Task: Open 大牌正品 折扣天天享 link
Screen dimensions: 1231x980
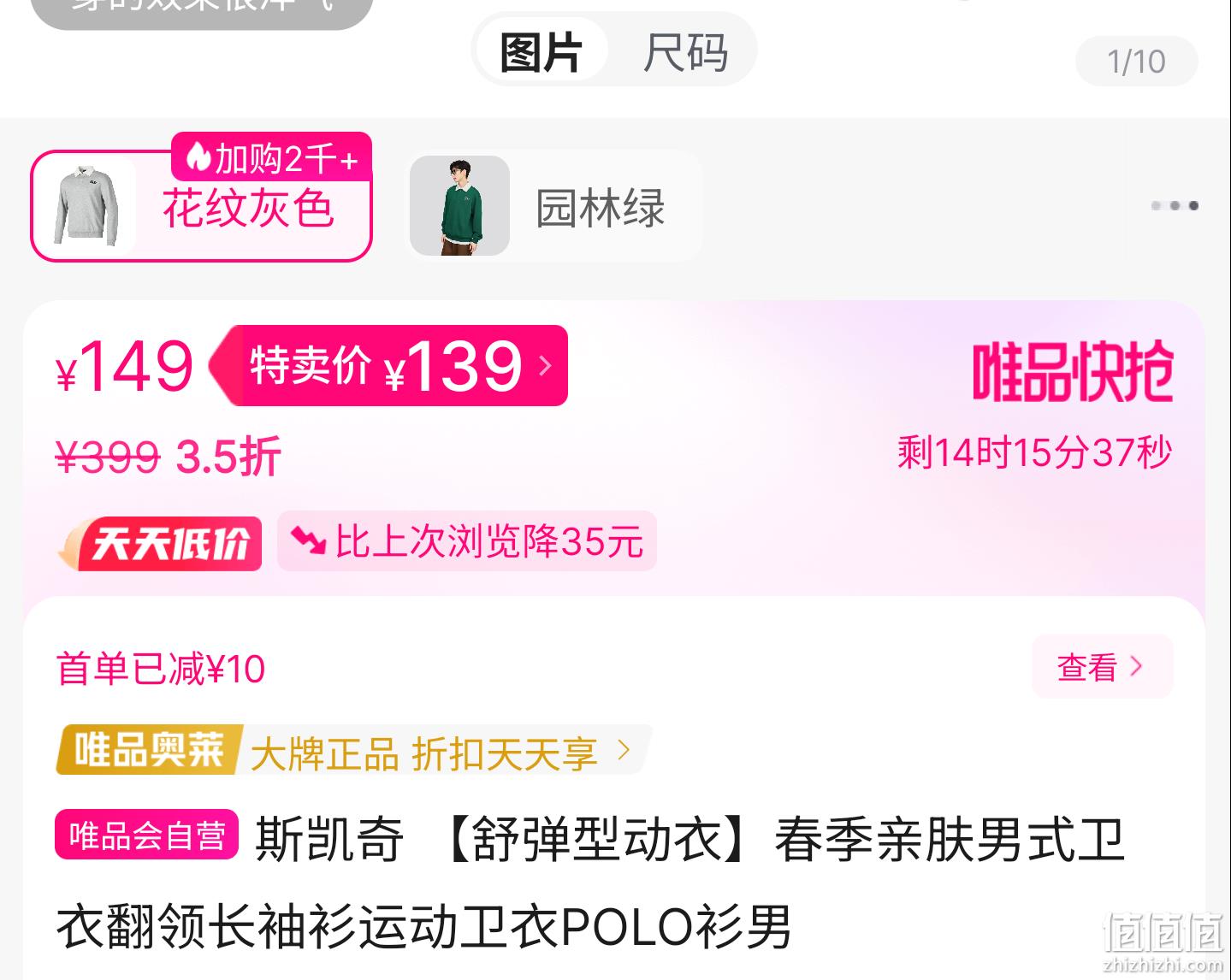Action: point(440,753)
